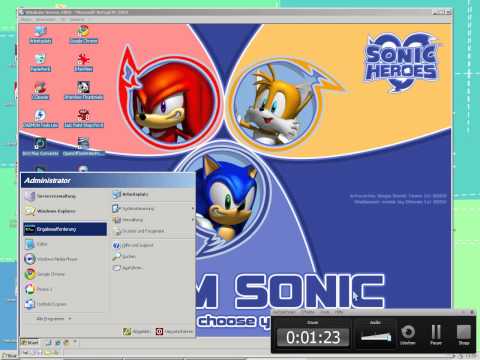Open the Papierkorb recycle bin
Screen dimensions: 480x360
[40, 63]
